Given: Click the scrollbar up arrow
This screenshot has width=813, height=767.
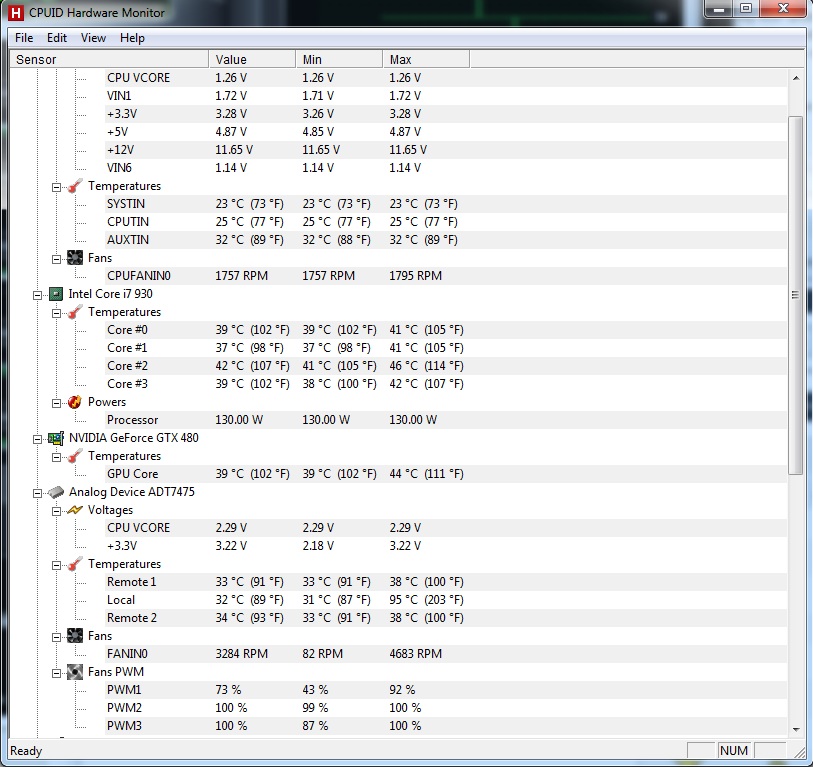Looking at the screenshot, I should [x=795, y=78].
